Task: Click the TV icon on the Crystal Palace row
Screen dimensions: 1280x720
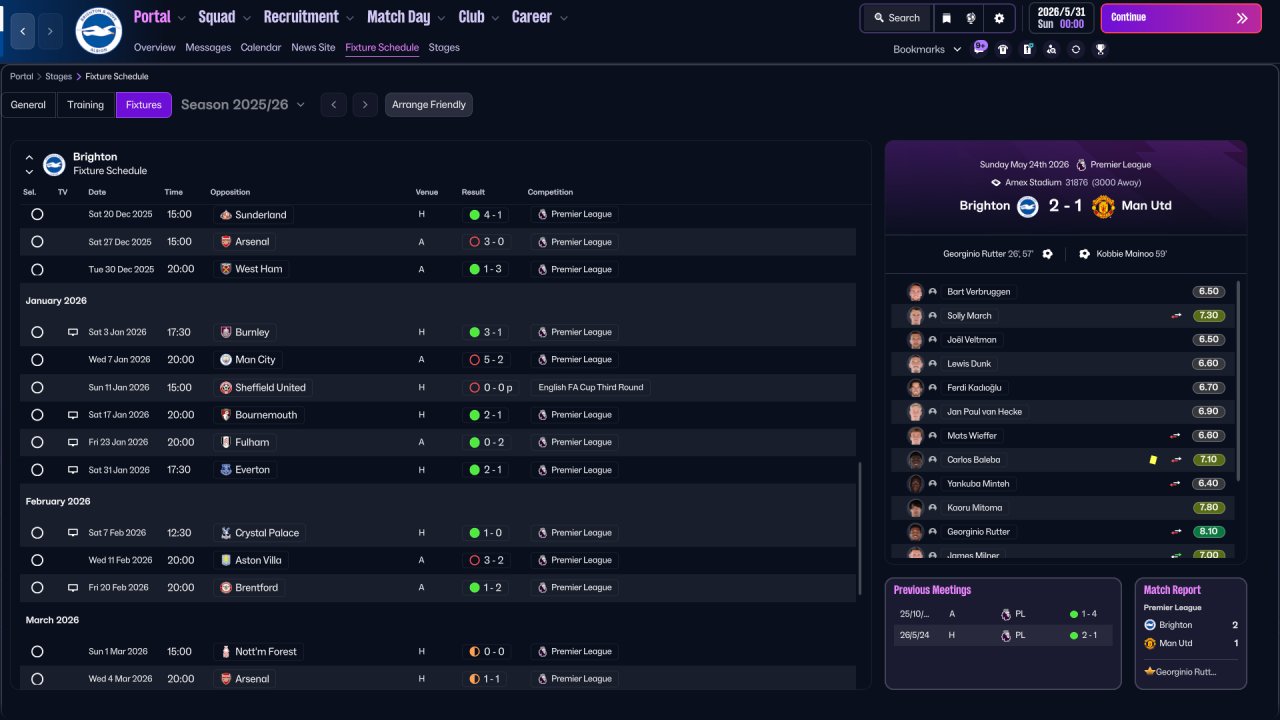Action: [73, 533]
